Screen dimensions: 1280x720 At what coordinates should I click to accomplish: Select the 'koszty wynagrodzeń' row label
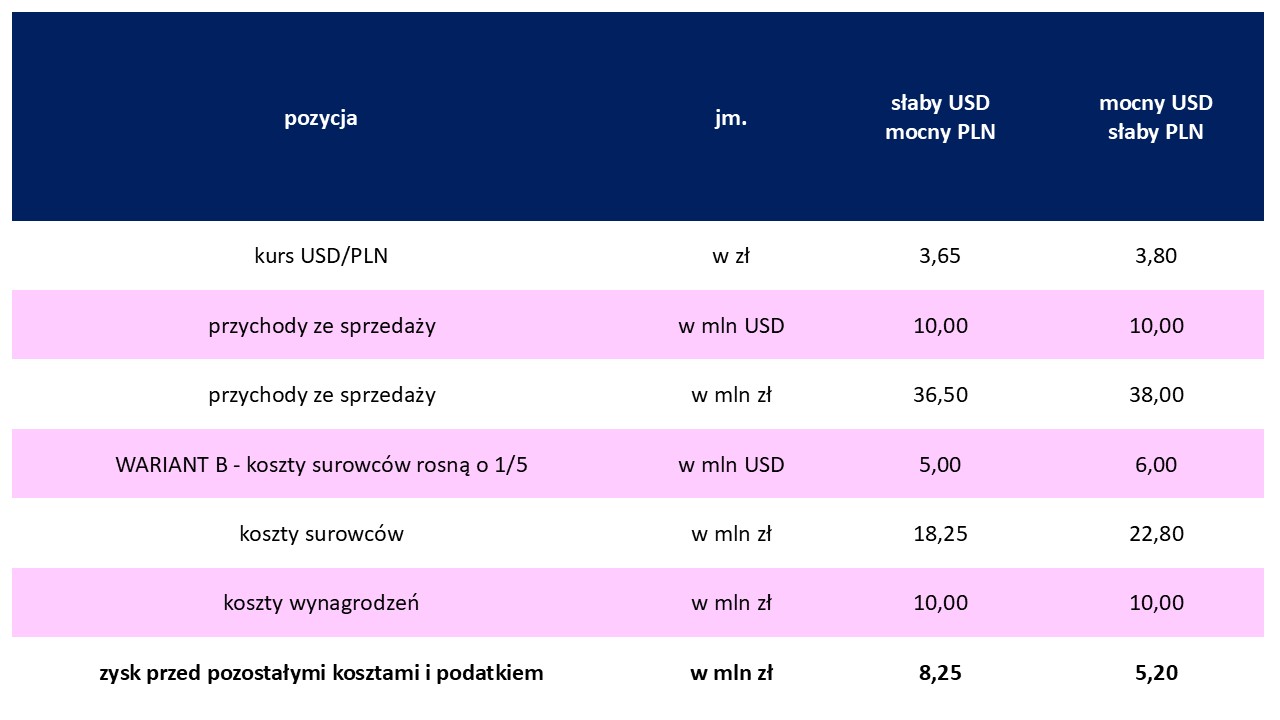click(x=321, y=603)
